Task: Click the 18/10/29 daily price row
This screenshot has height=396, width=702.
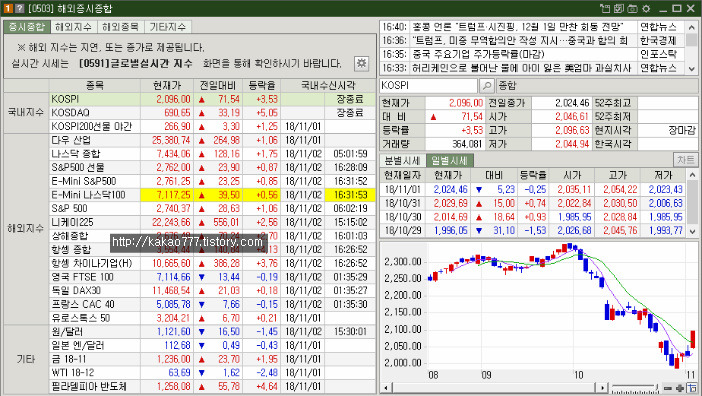Action: coord(533,230)
